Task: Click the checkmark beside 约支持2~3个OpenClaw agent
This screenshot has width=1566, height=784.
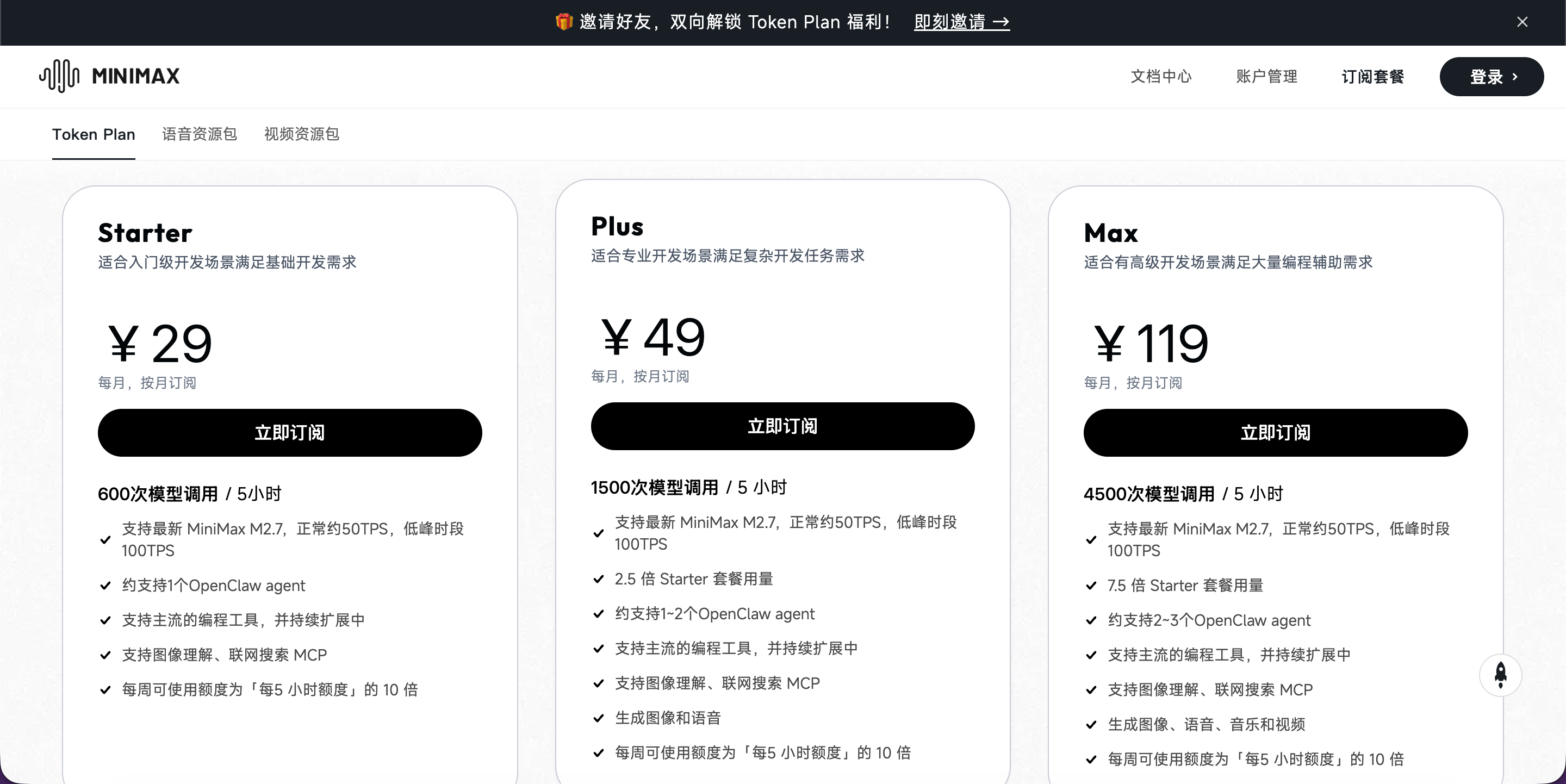Action: pyautogui.click(x=1091, y=620)
